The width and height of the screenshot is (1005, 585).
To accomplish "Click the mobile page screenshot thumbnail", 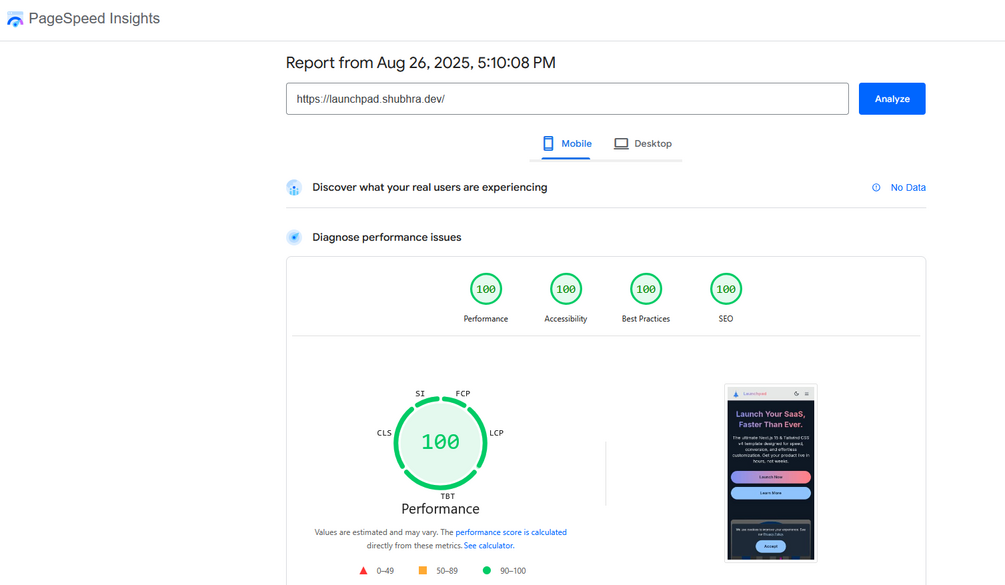I will (x=770, y=473).
